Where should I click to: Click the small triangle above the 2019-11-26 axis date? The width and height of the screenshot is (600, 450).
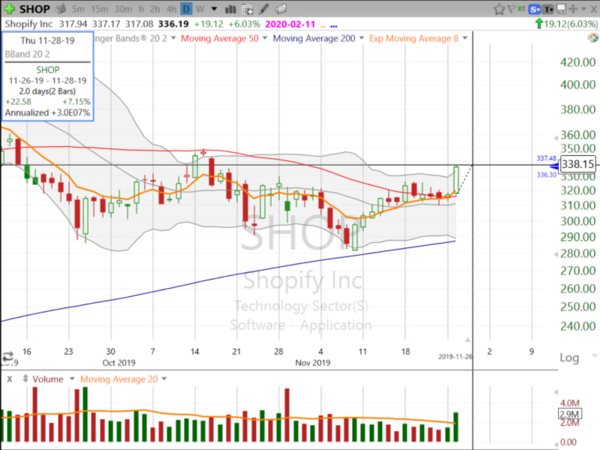pos(468,340)
